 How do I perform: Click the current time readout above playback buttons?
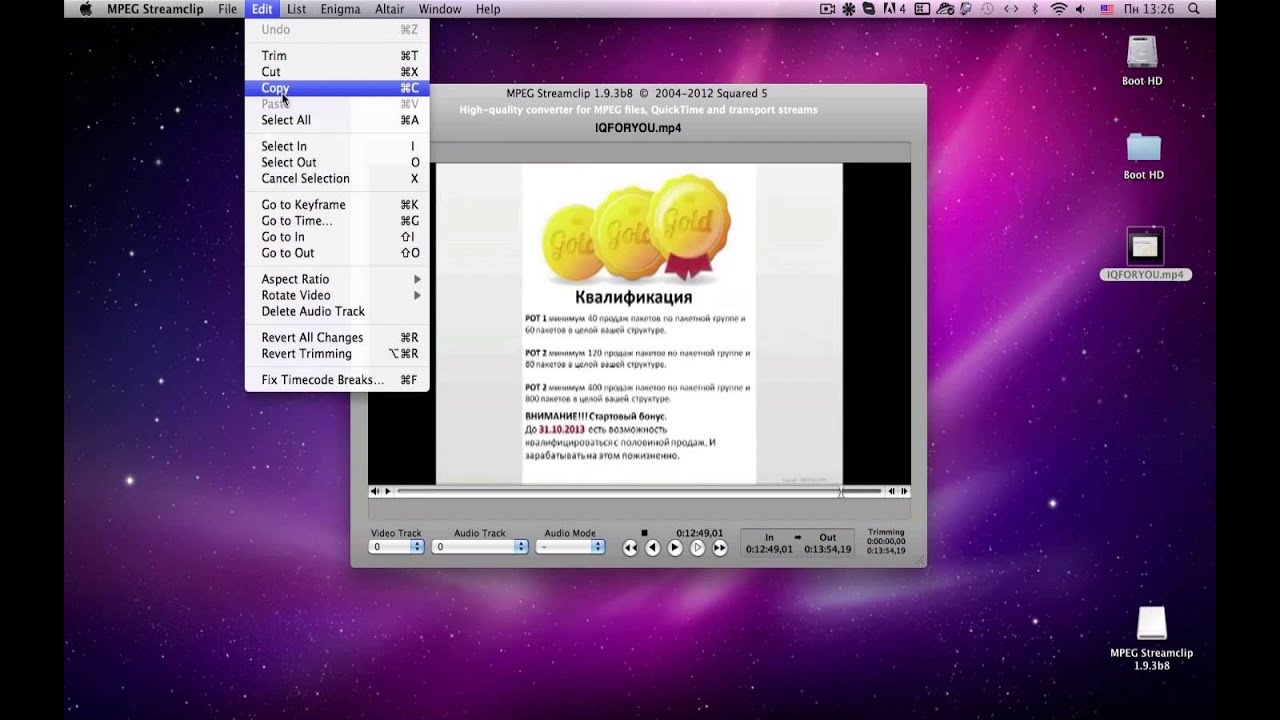(699, 533)
